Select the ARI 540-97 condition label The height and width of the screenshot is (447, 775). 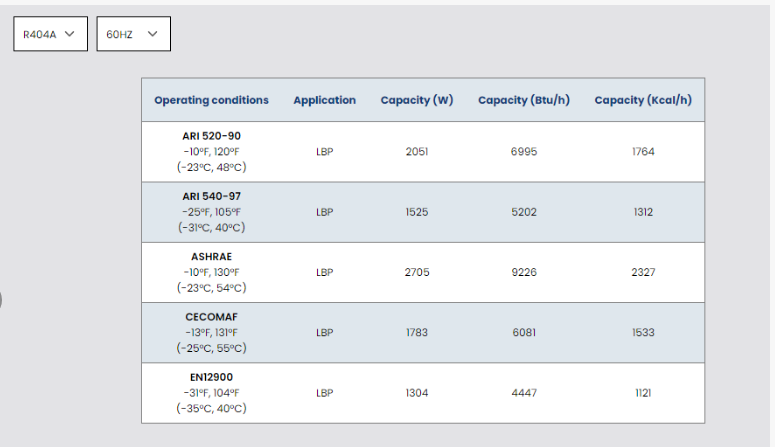[212, 196]
